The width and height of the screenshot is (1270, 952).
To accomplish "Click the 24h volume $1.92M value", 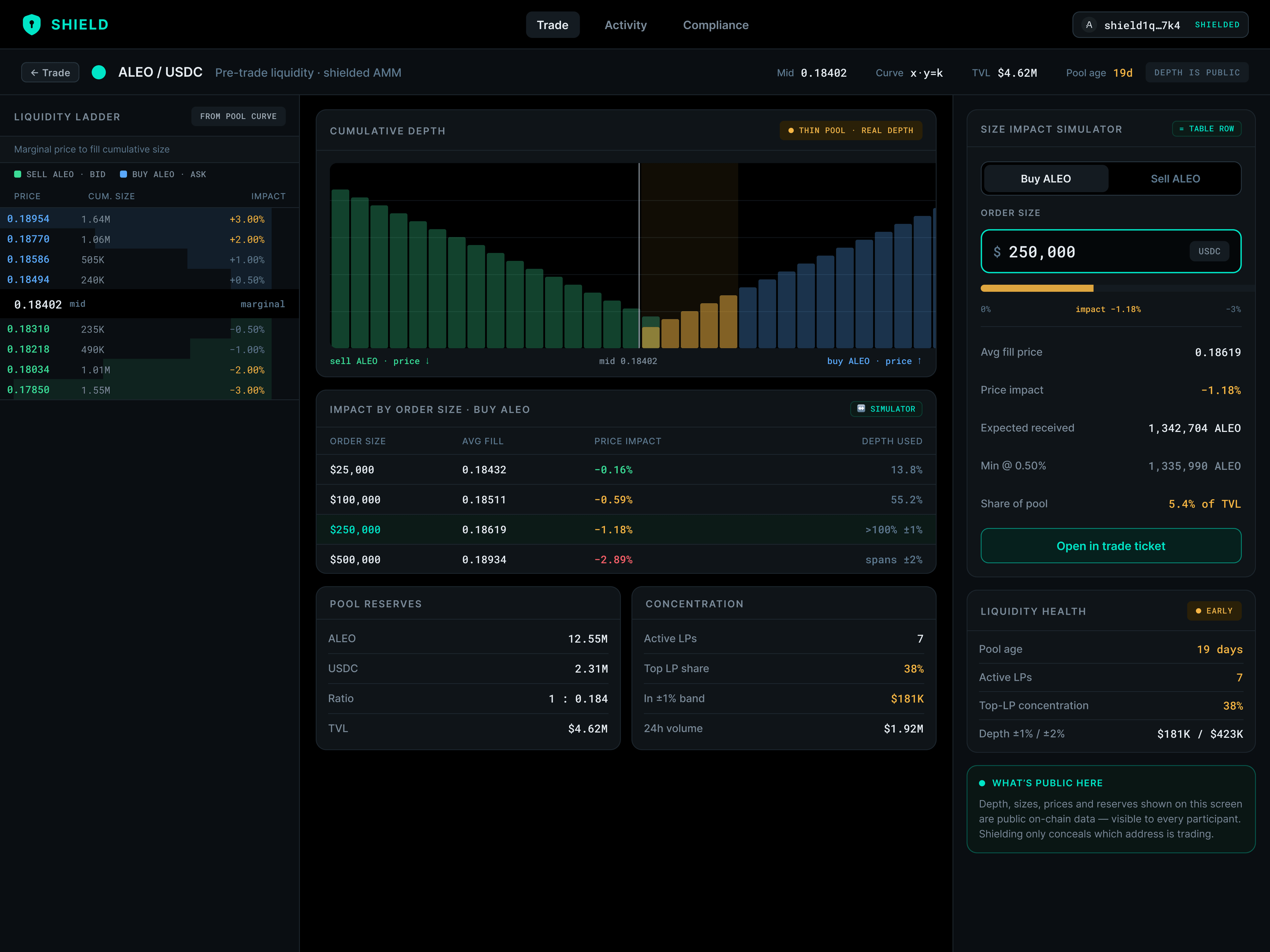I will pos(903,728).
